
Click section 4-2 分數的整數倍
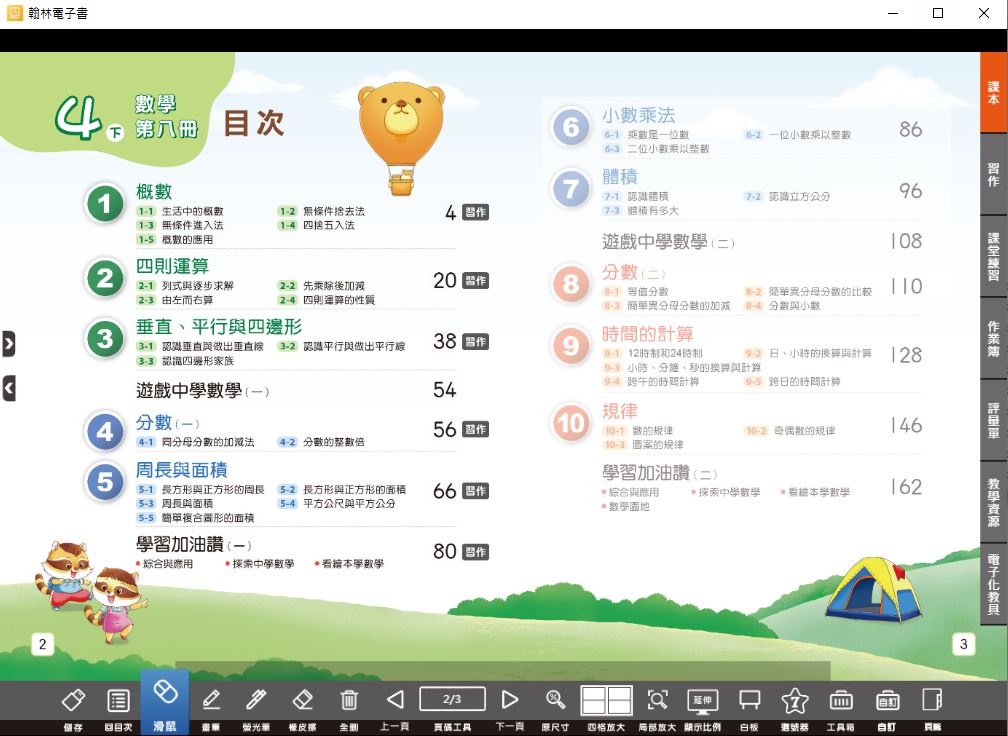pos(321,442)
